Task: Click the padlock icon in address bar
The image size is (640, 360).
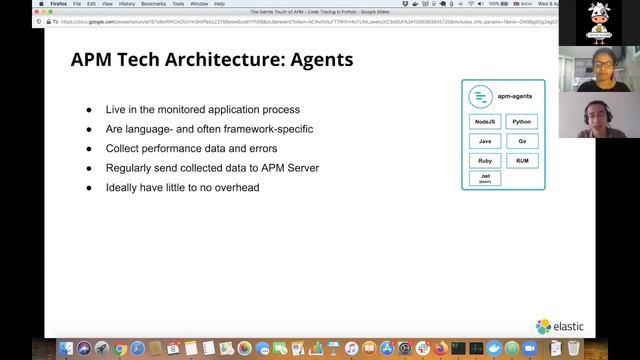Action: coord(49,22)
